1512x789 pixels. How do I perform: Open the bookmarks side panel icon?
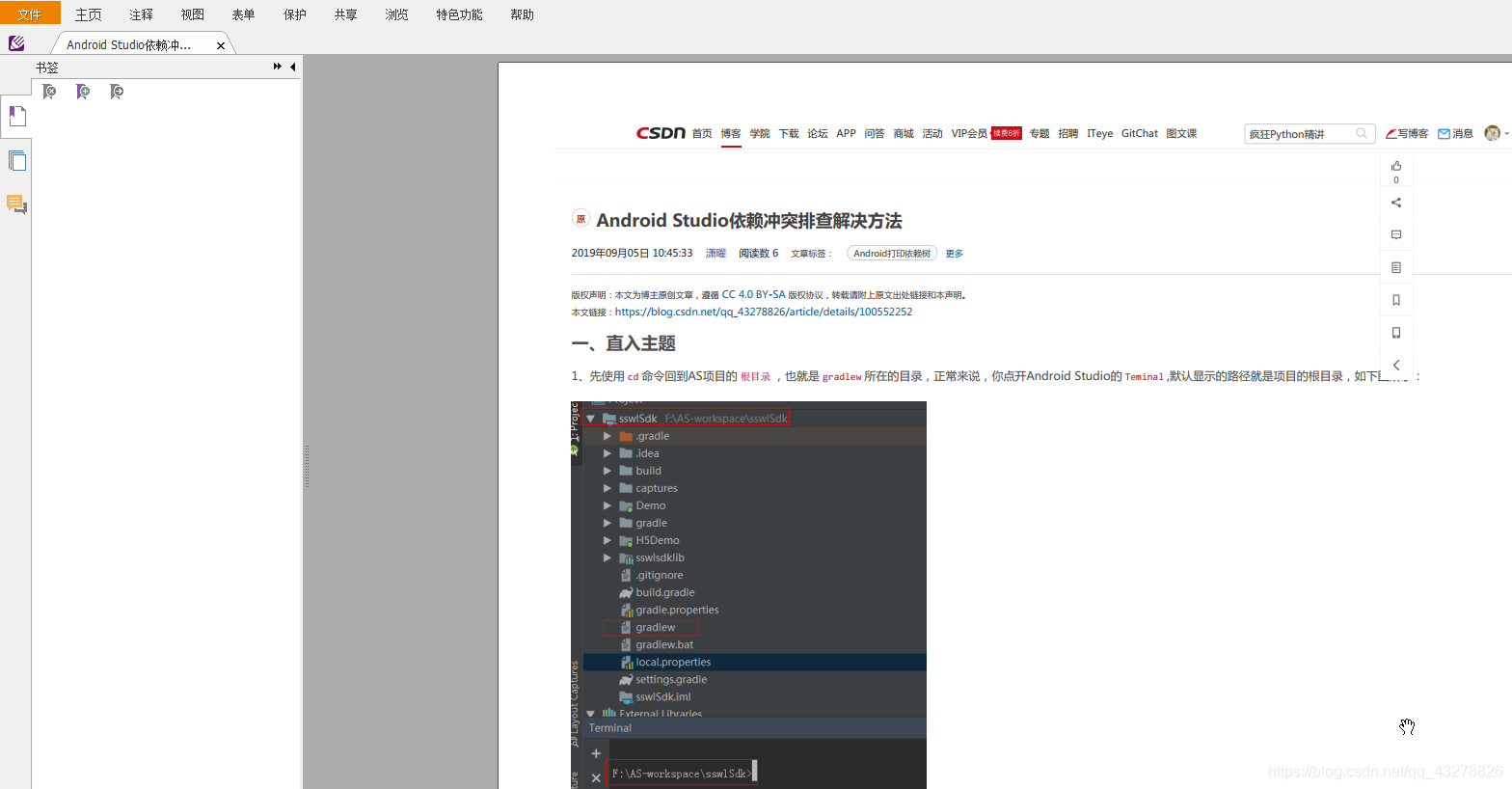pos(16,117)
